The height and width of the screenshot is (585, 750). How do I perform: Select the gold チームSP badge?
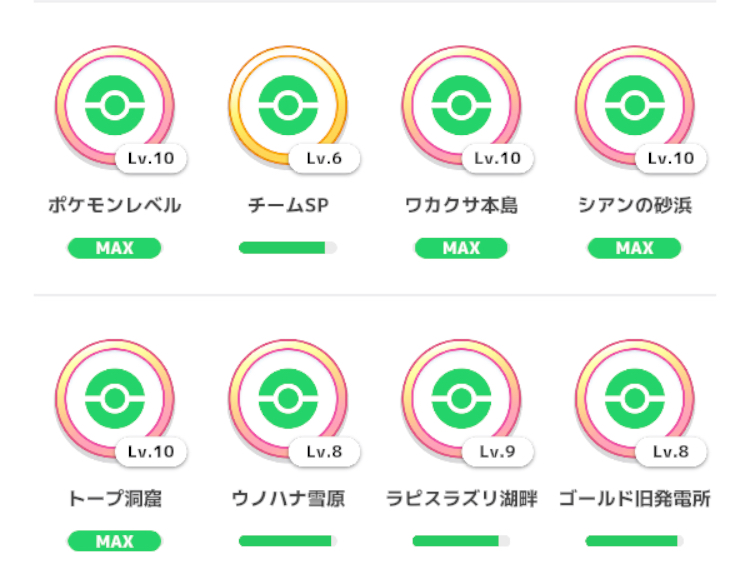(288, 105)
